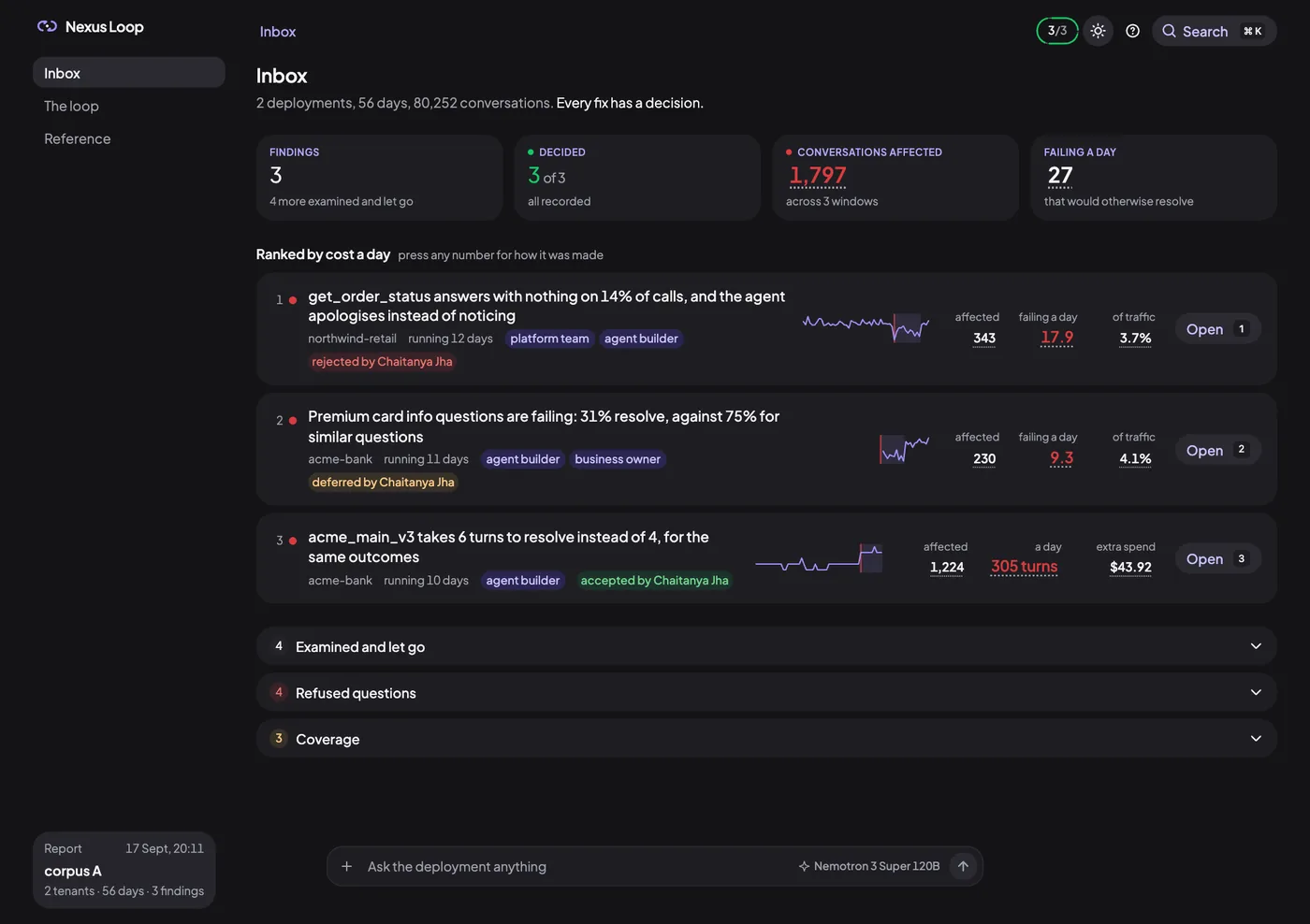Screen dimensions: 1310x924
Task: Open the corpus A report card
Action: (x=124, y=870)
